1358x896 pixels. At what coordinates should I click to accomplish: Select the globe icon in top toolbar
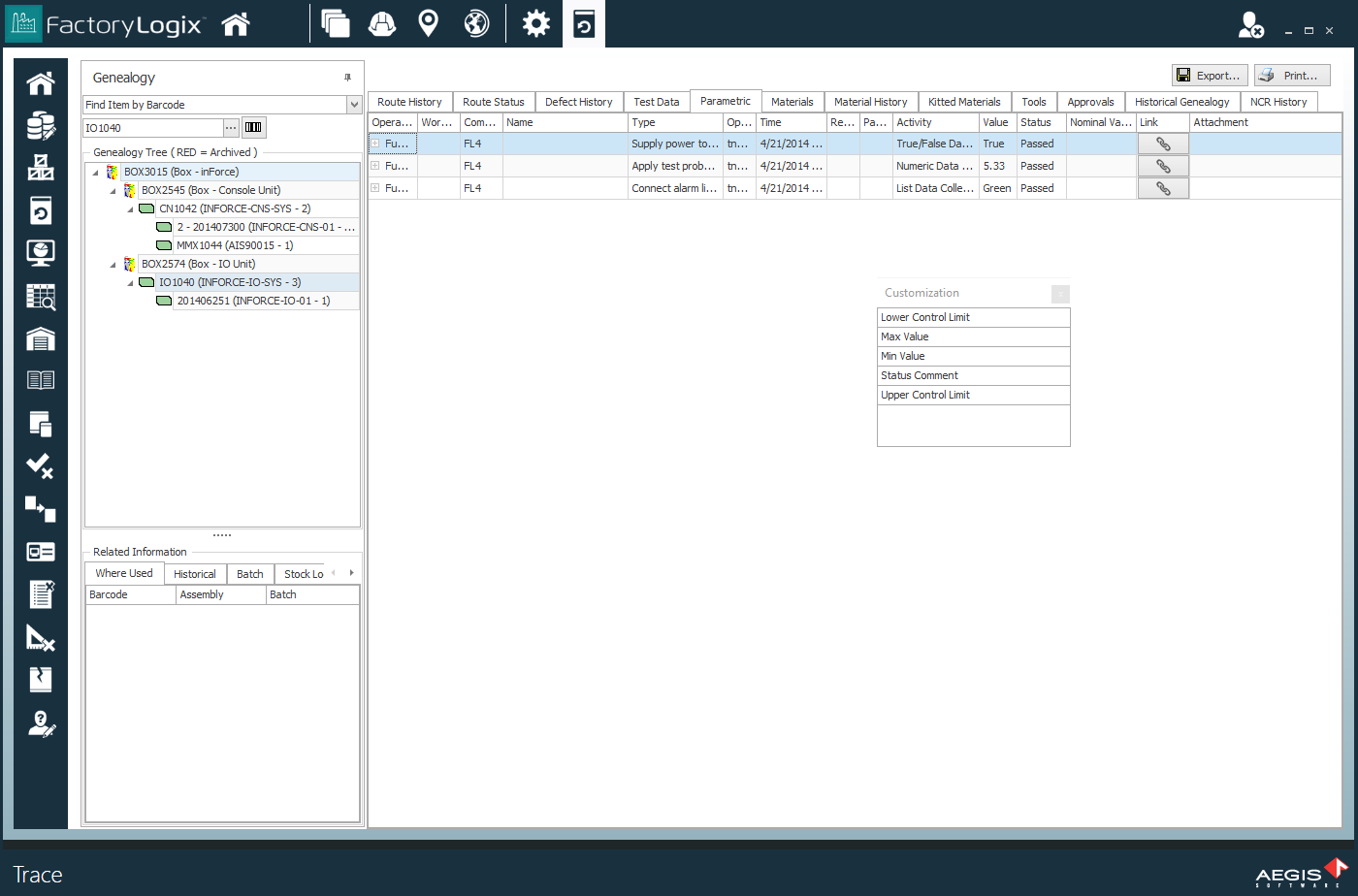coord(475,23)
